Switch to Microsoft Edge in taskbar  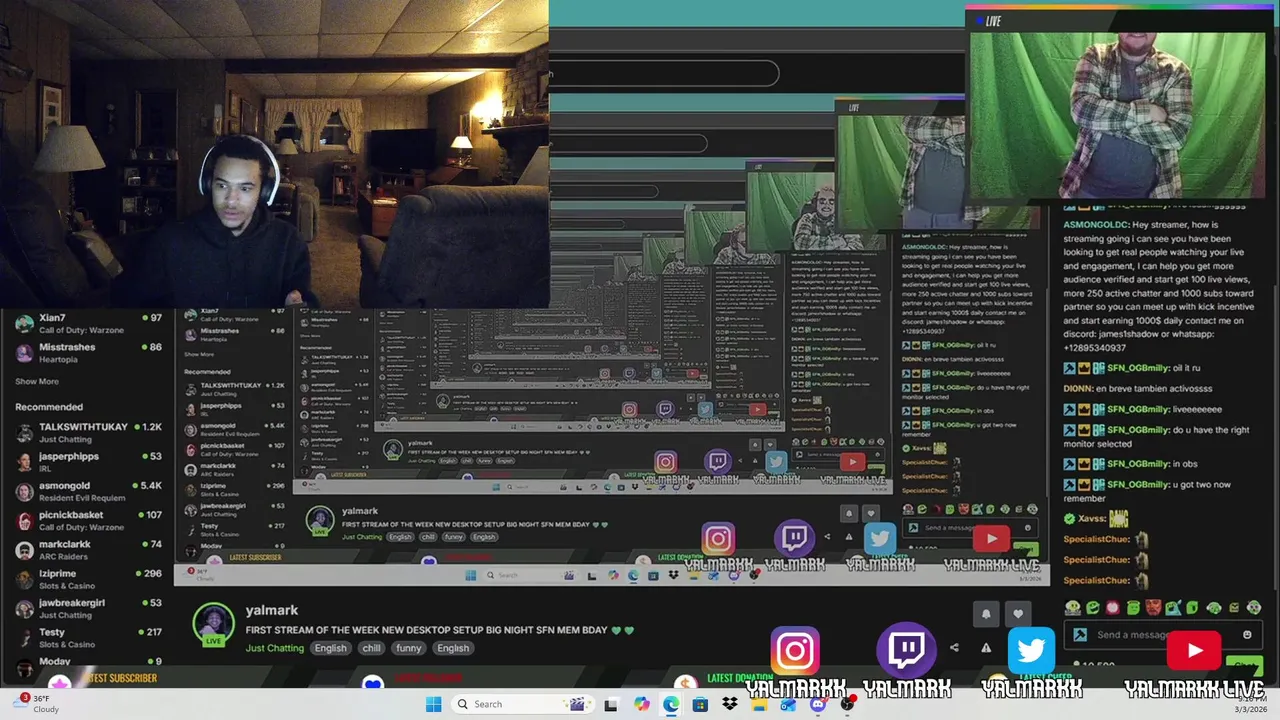(670, 704)
